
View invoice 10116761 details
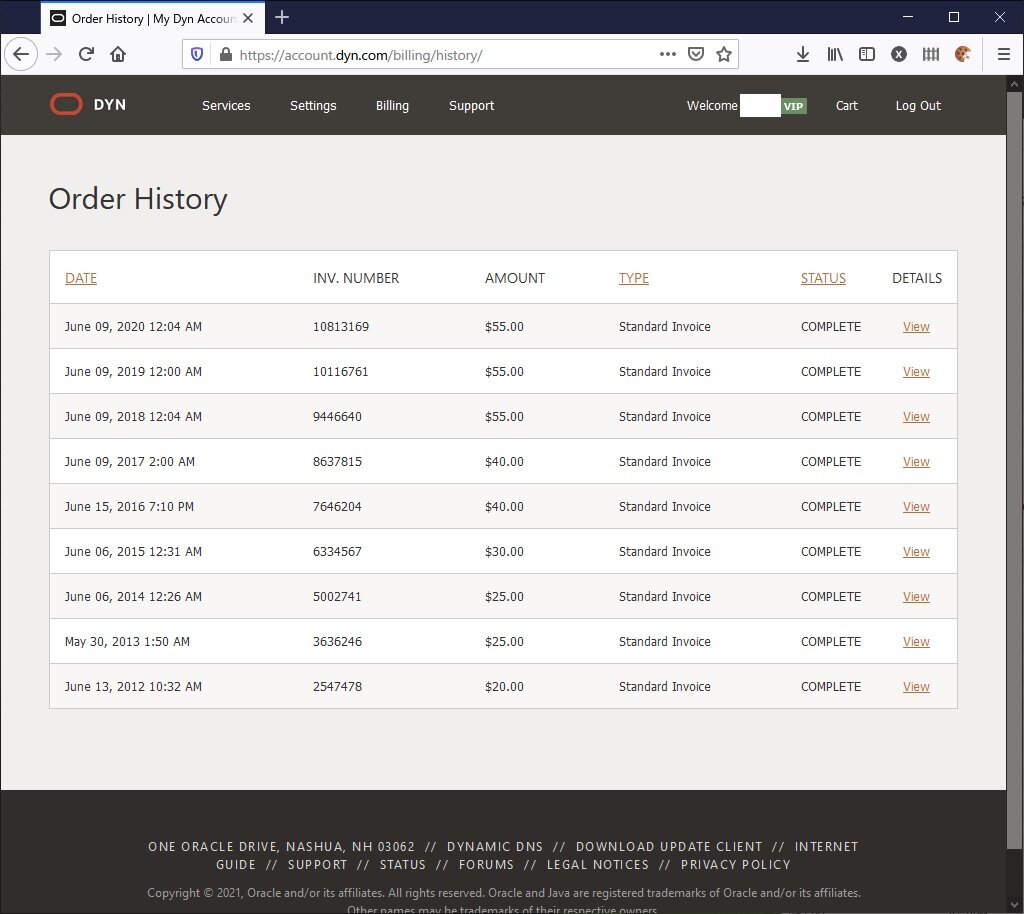tap(916, 371)
